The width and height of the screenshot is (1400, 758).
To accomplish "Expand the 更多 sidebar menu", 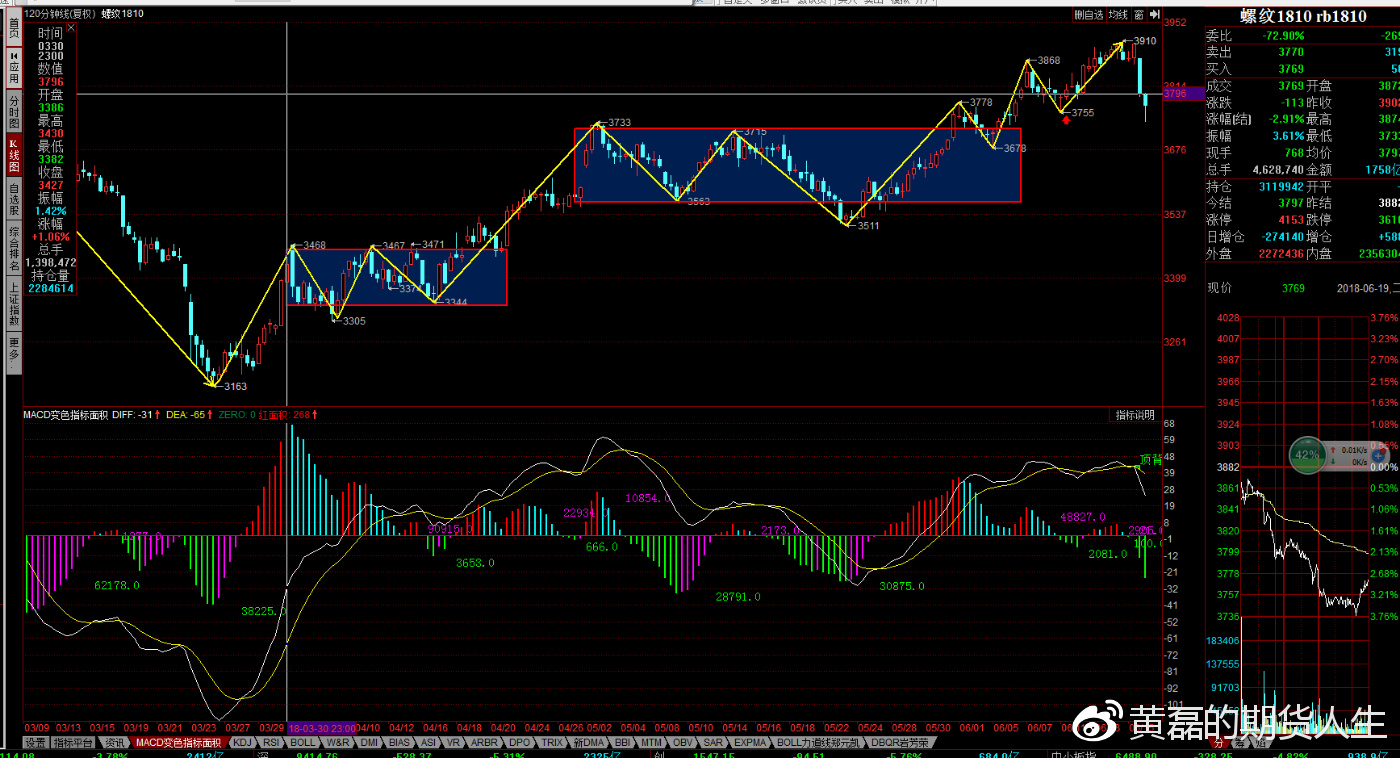I will coord(14,348).
